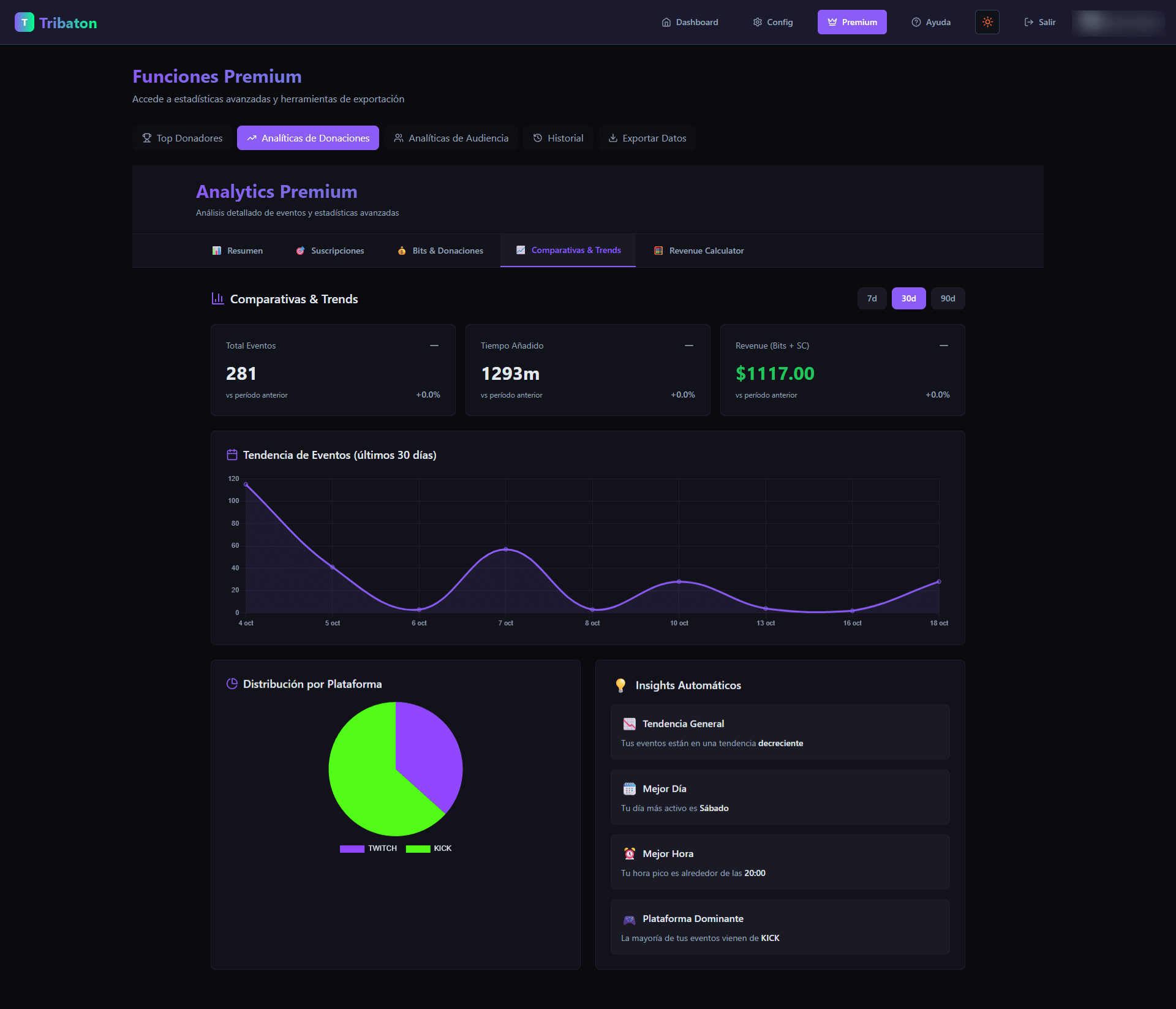Log out with Salir
This screenshot has width=1176, height=1009.
(x=1039, y=22)
